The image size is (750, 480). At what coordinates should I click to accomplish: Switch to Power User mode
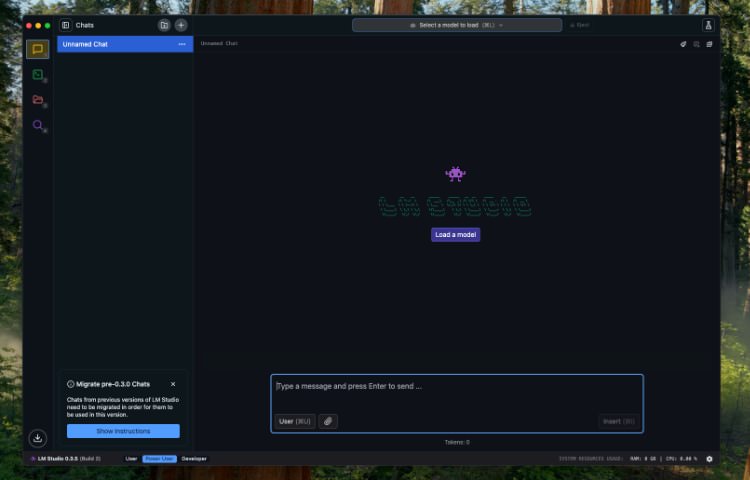(x=159, y=459)
